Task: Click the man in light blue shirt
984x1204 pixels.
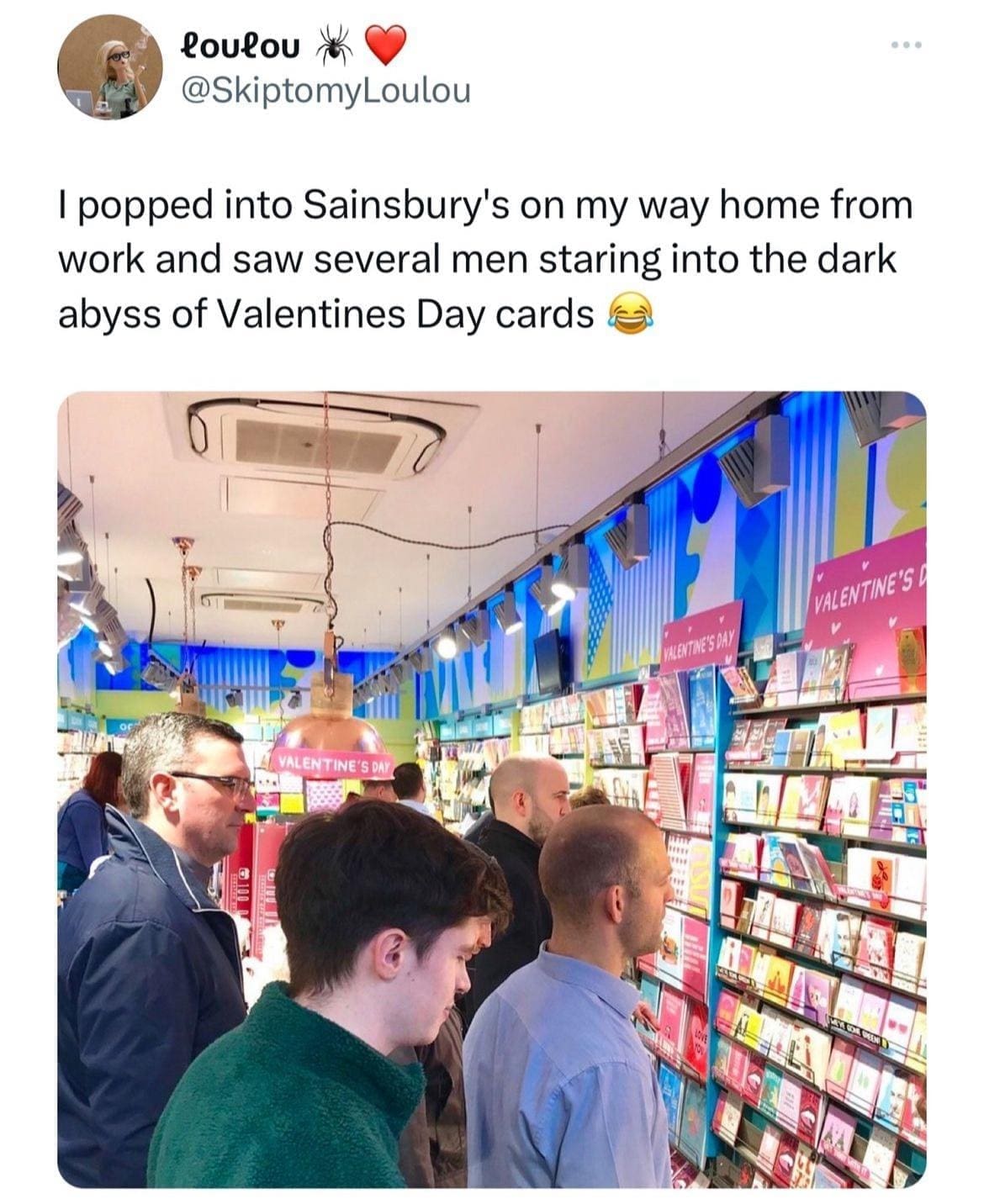Action: [569, 998]
